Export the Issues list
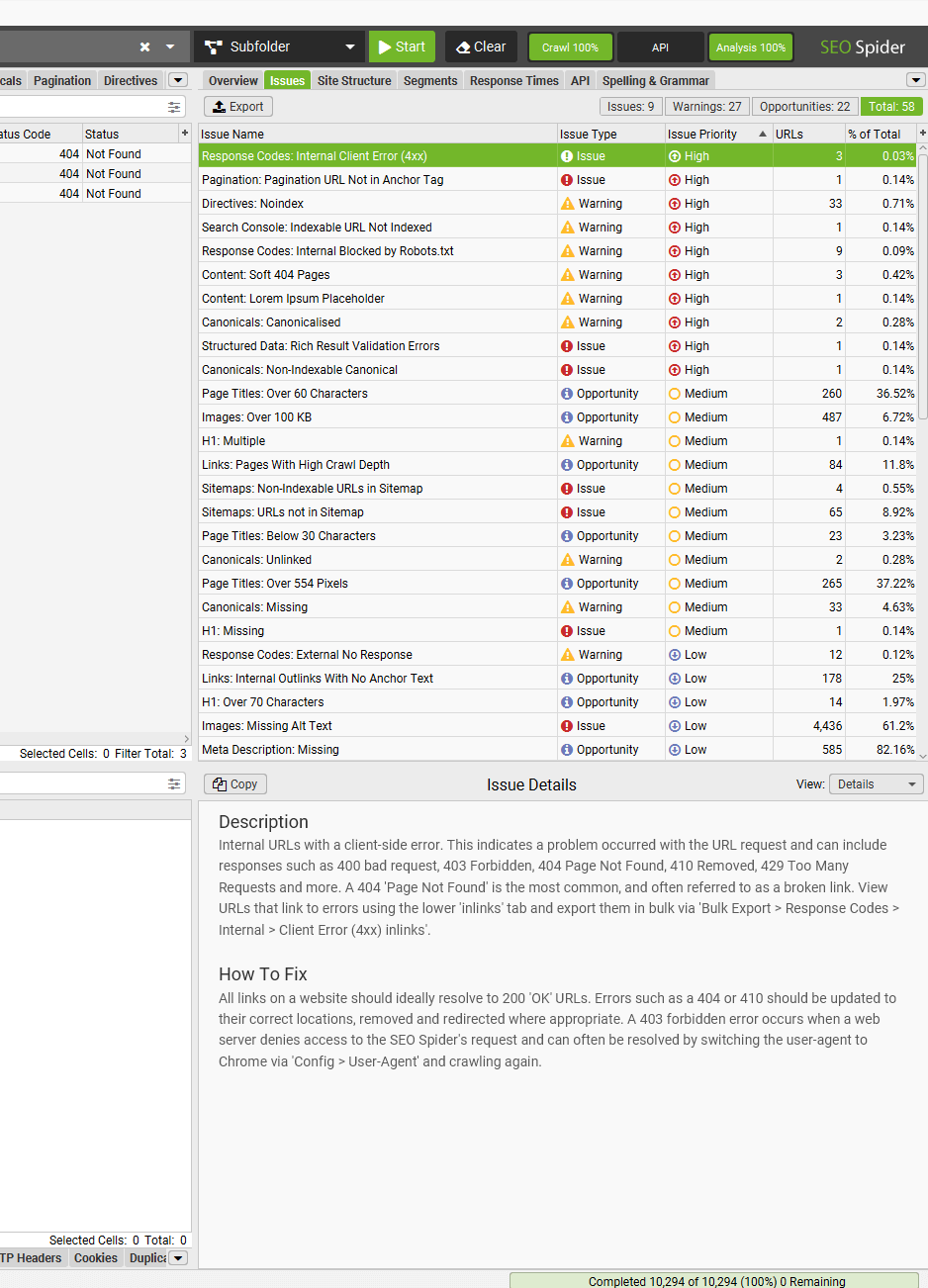This screenshot has height=1288, width=928. 237,107
